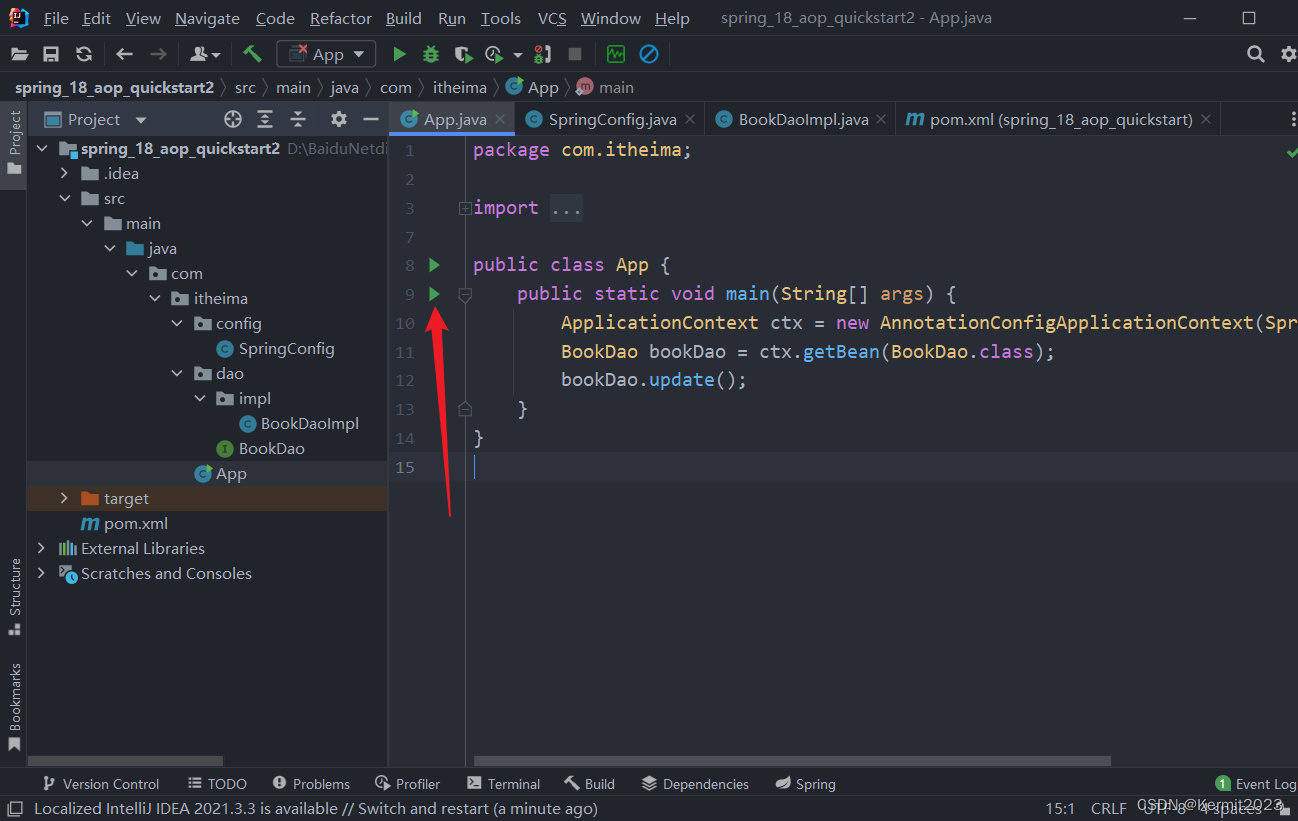The height and width of the screenshot is (821, 1298).
Task: Toggle the Bookmarks side panel
Action: [14, 707]
